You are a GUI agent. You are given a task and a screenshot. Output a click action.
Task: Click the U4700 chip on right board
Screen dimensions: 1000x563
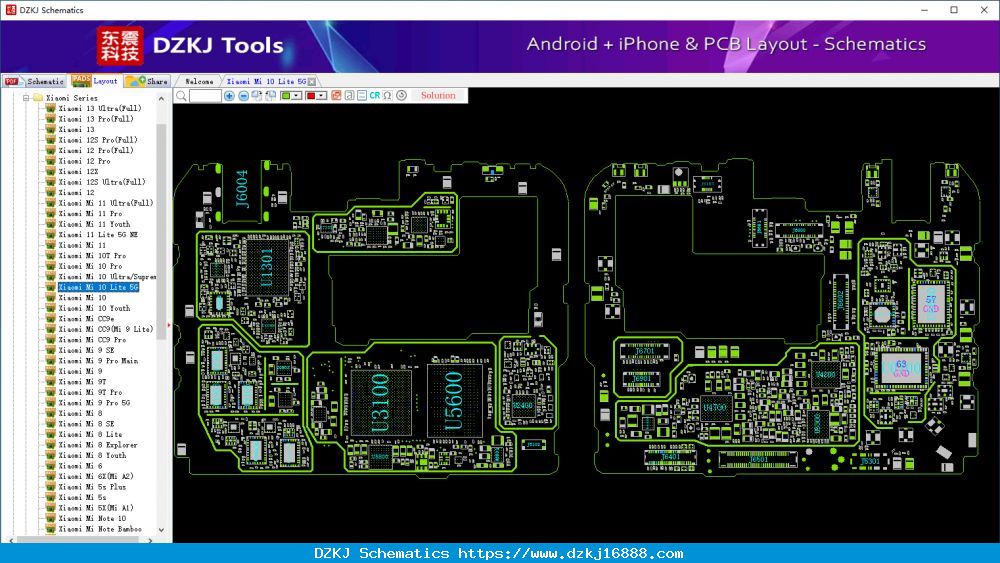(714, 407)
